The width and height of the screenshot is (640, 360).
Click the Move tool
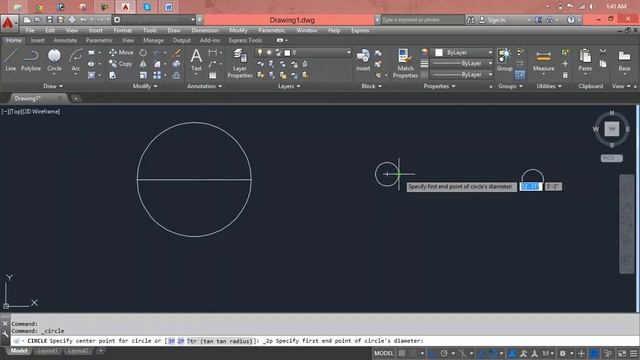121,53
